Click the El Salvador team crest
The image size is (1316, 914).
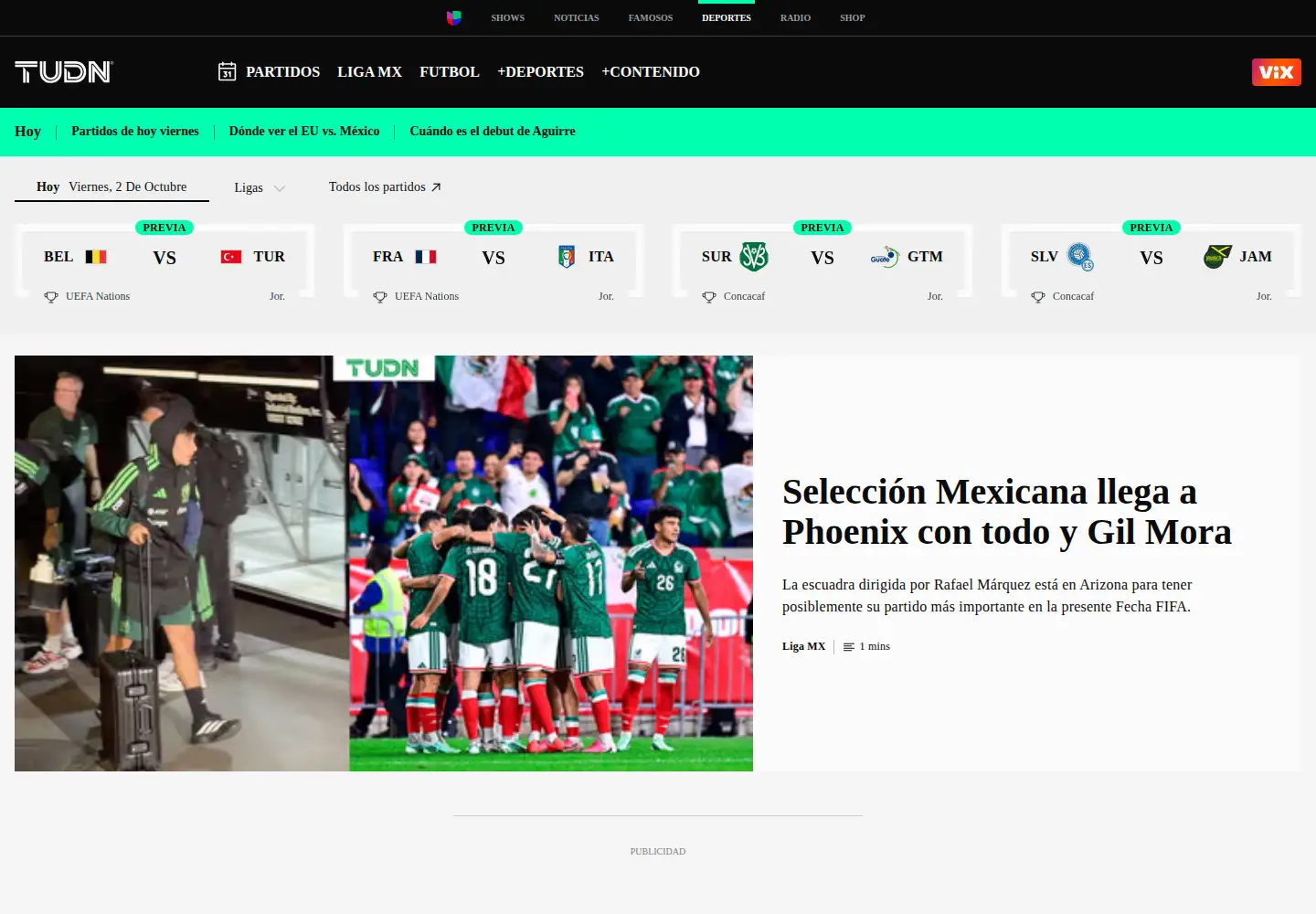pyautogui.click(x=1080, y=257)
